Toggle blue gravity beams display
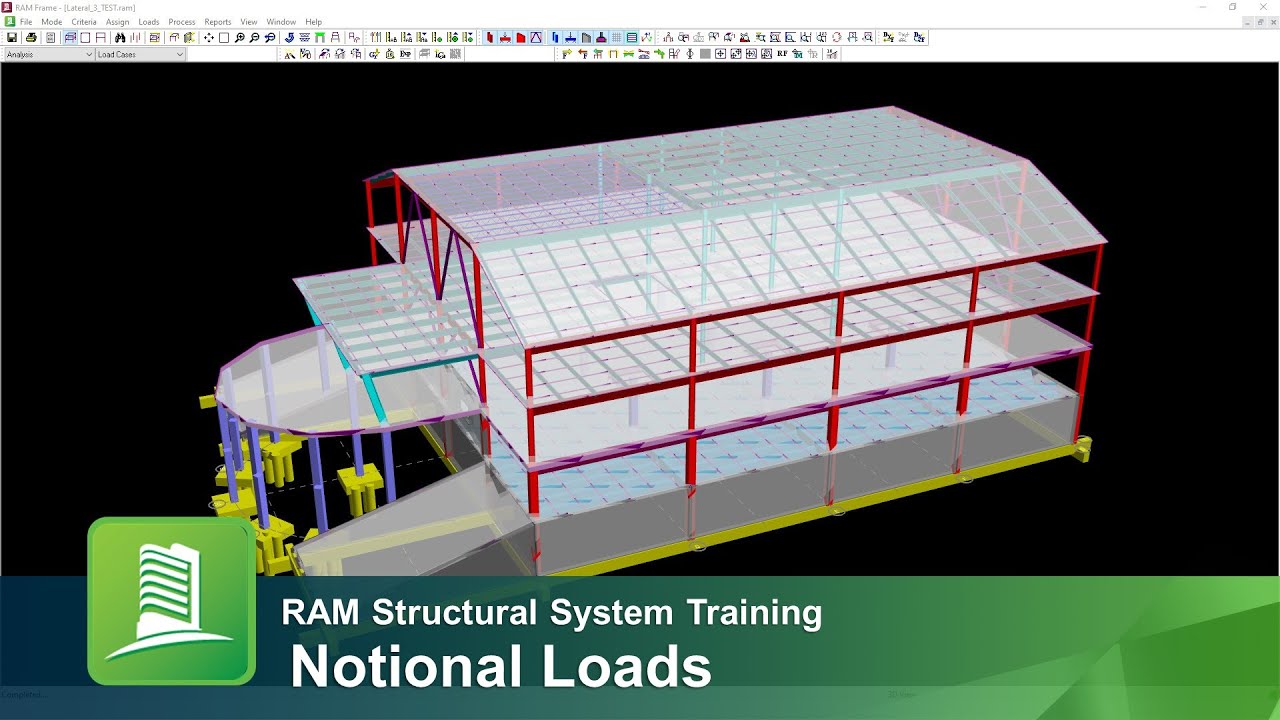Viewport: 1280px width, 720px height. click(570, 37)
